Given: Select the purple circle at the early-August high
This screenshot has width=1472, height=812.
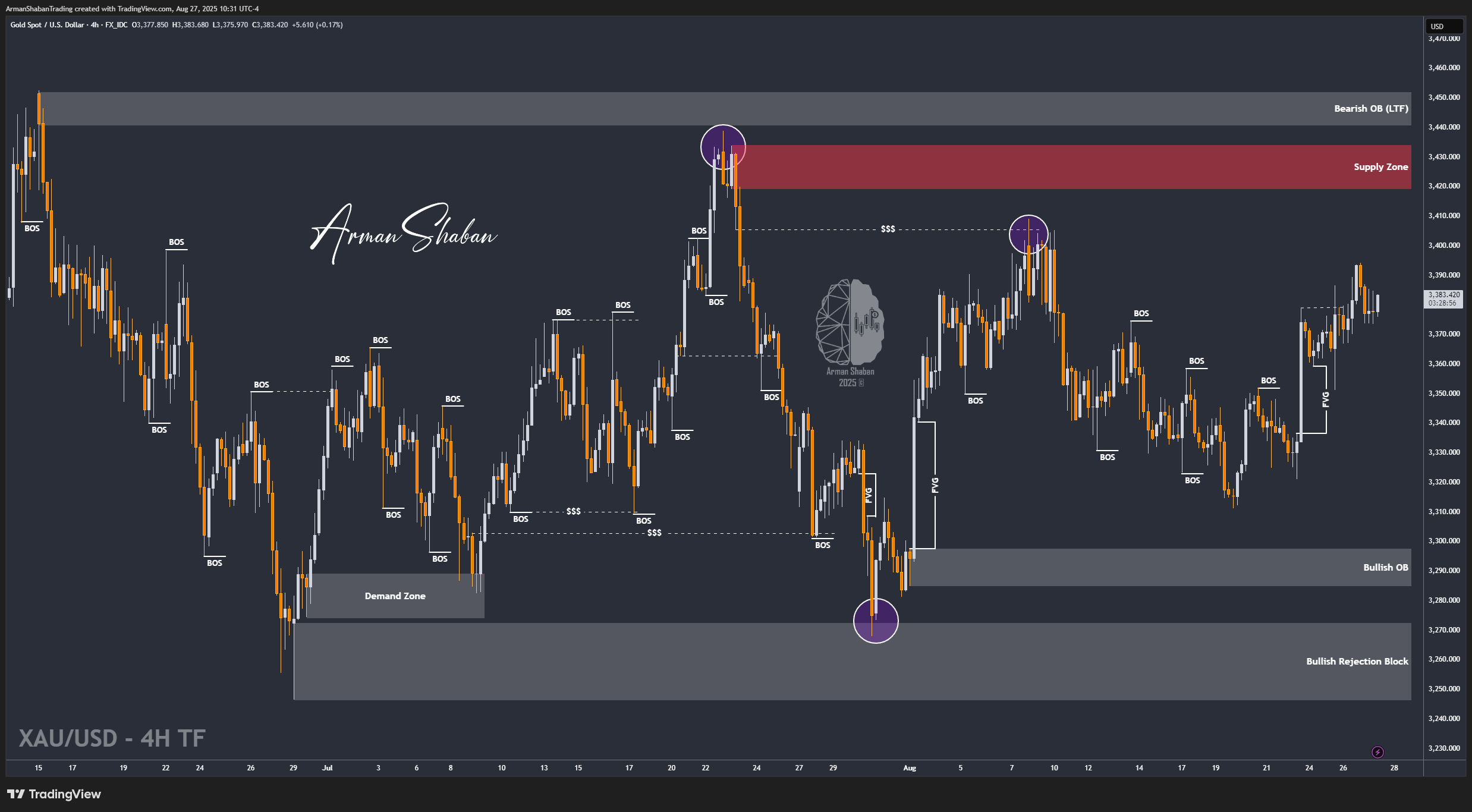Looking at the screenshot, I should pyautogui.click(x=1028, y=235).
